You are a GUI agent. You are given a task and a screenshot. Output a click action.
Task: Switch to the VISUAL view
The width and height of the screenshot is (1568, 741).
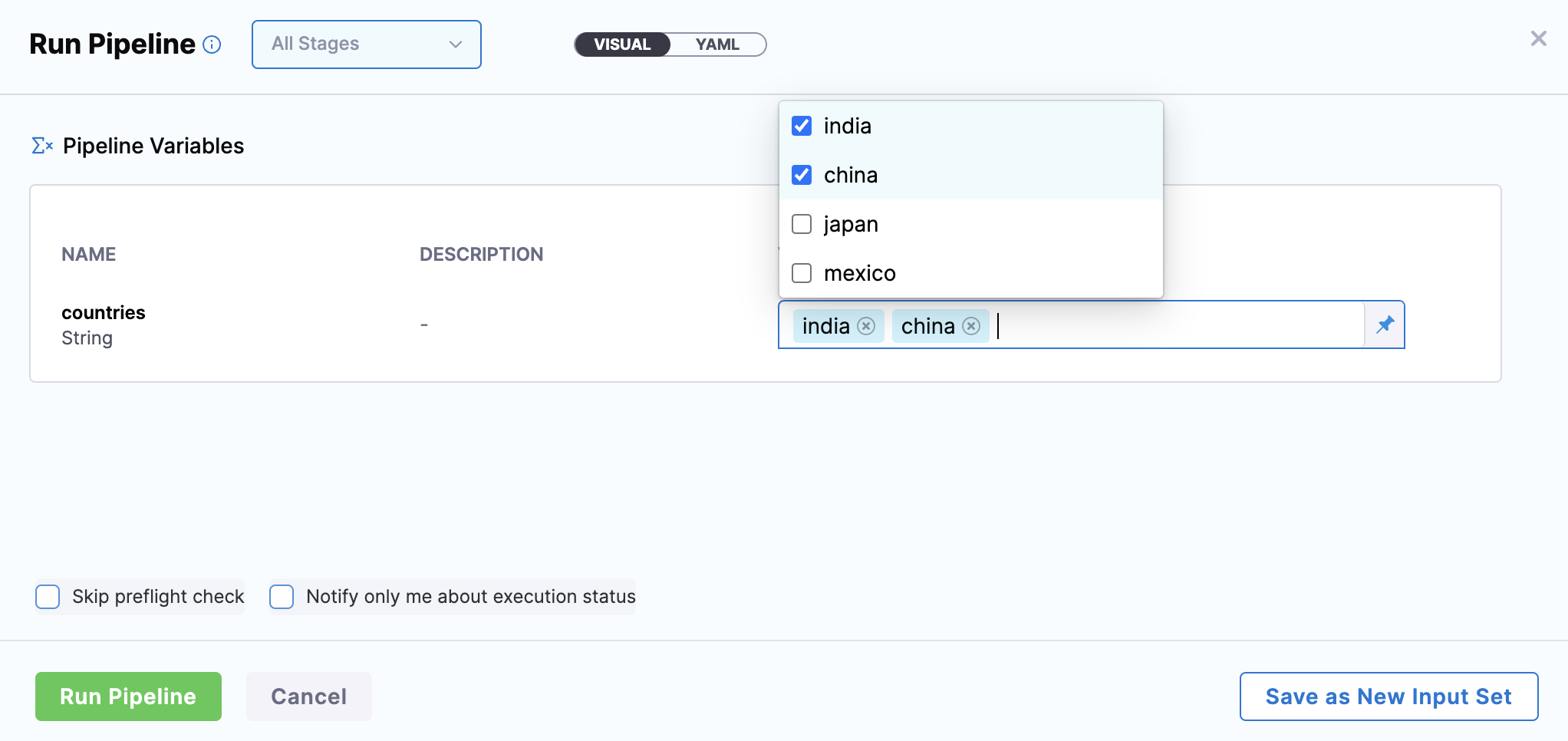(x=622, y=44)
